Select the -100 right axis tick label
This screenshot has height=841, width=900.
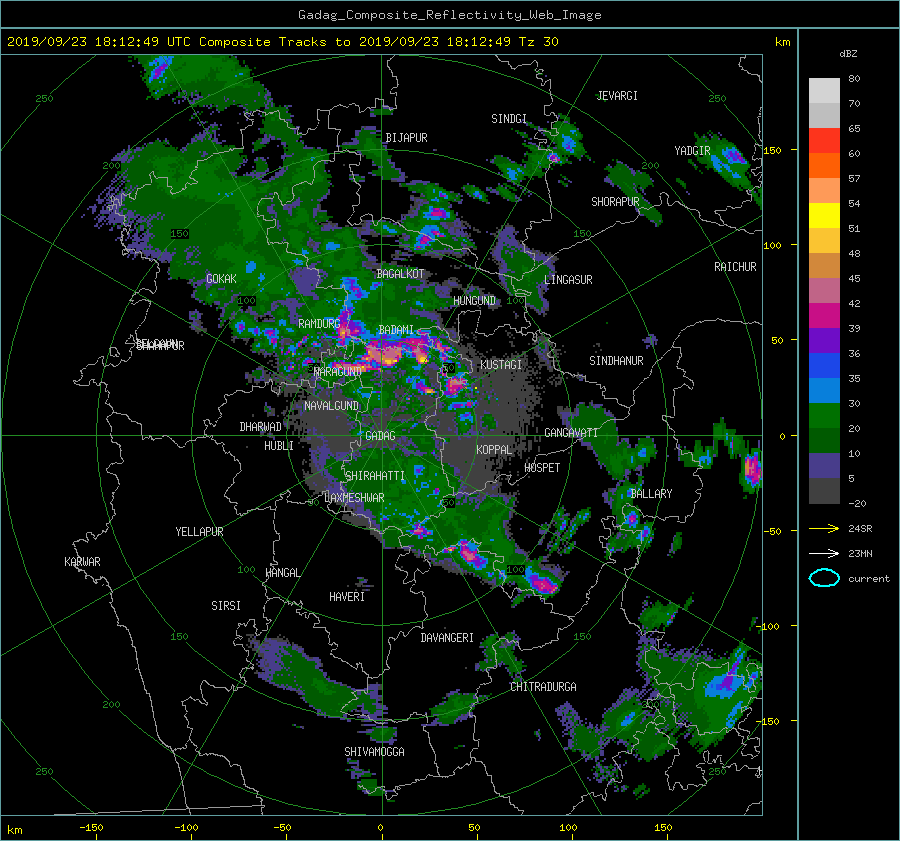pyautogui.click(x=767, y=626)
